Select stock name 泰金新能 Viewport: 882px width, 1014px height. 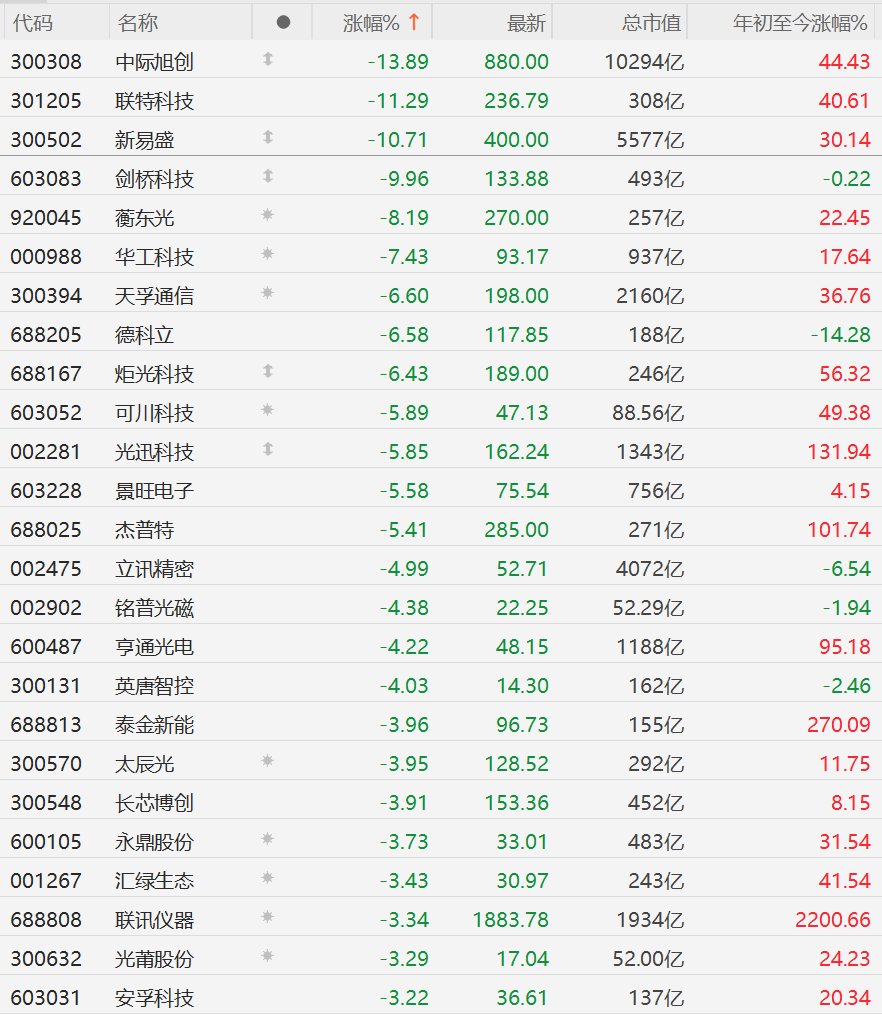tap(155, 725)
